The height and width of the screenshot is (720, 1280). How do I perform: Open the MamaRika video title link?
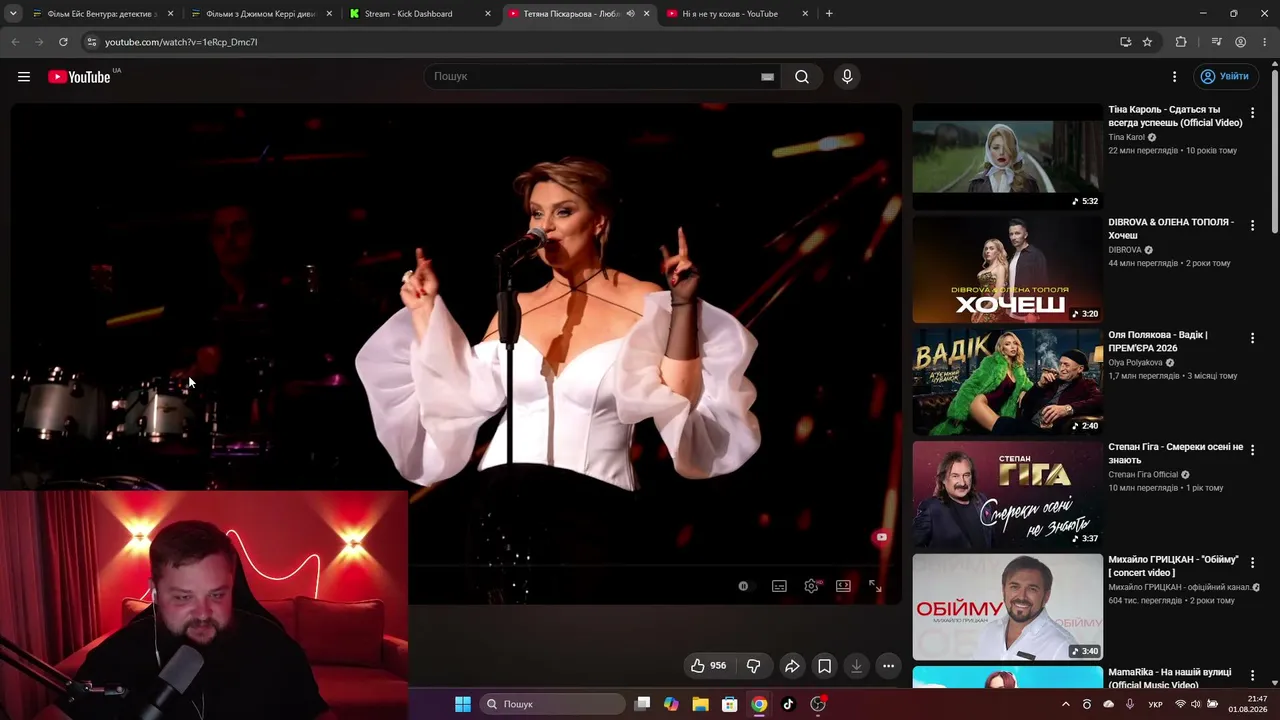(x=1170, y=679)
